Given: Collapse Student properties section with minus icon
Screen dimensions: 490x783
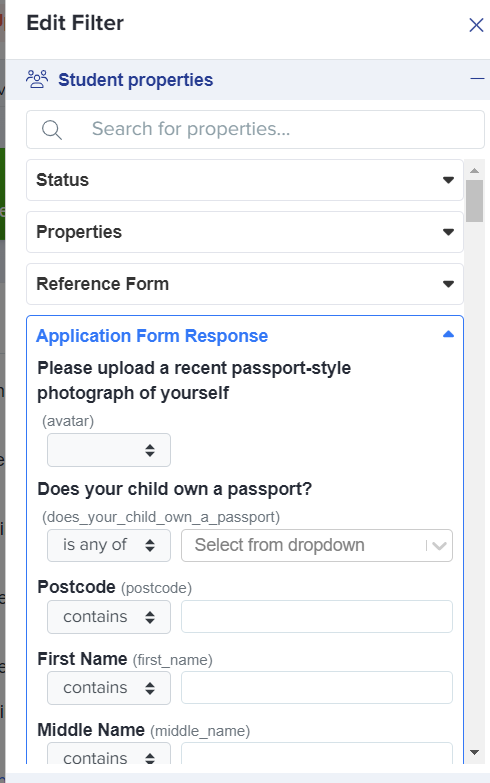Looking at the screenshot, I should 477,79.
